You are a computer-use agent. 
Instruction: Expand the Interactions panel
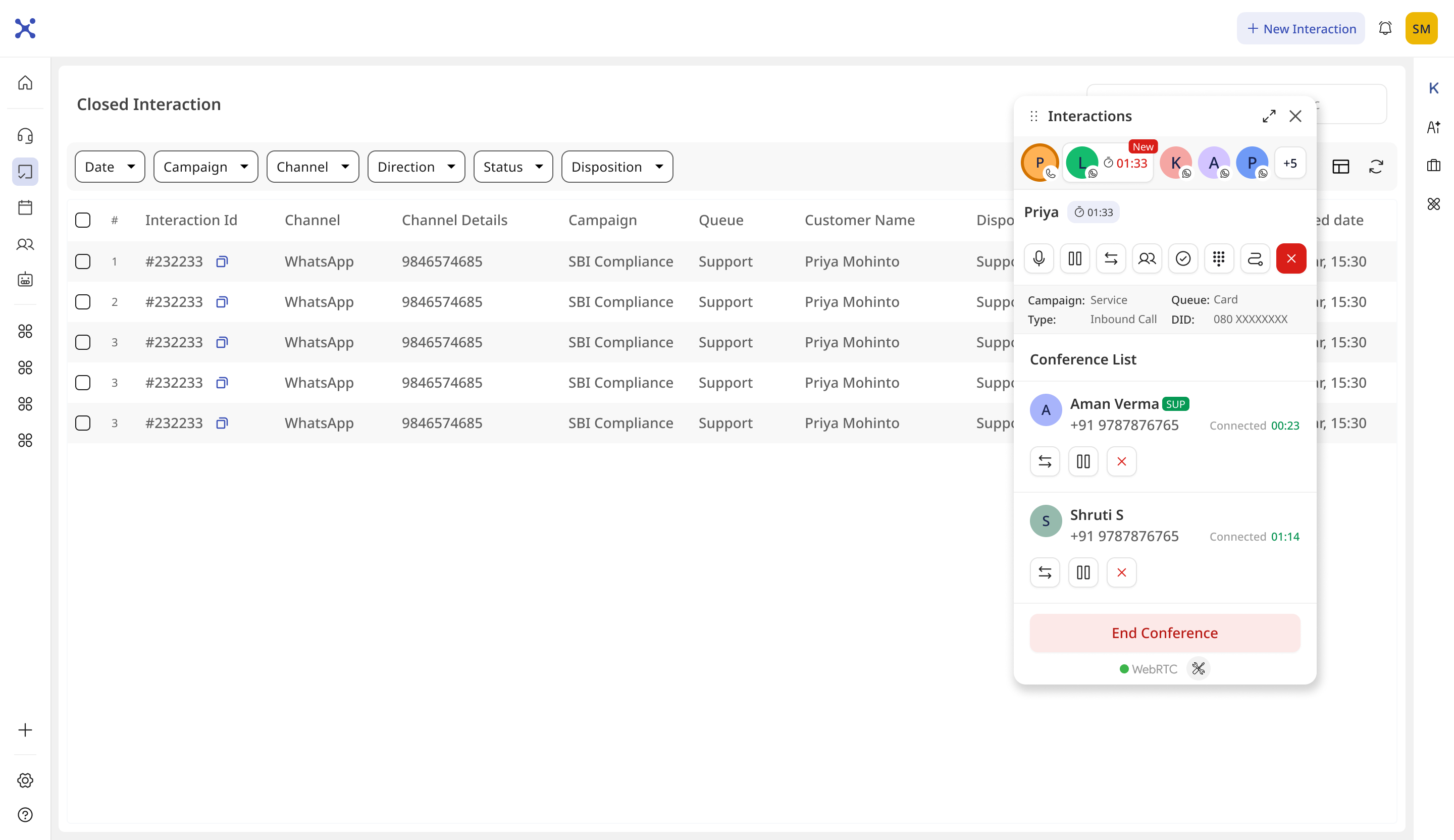tap(1269, 116)
